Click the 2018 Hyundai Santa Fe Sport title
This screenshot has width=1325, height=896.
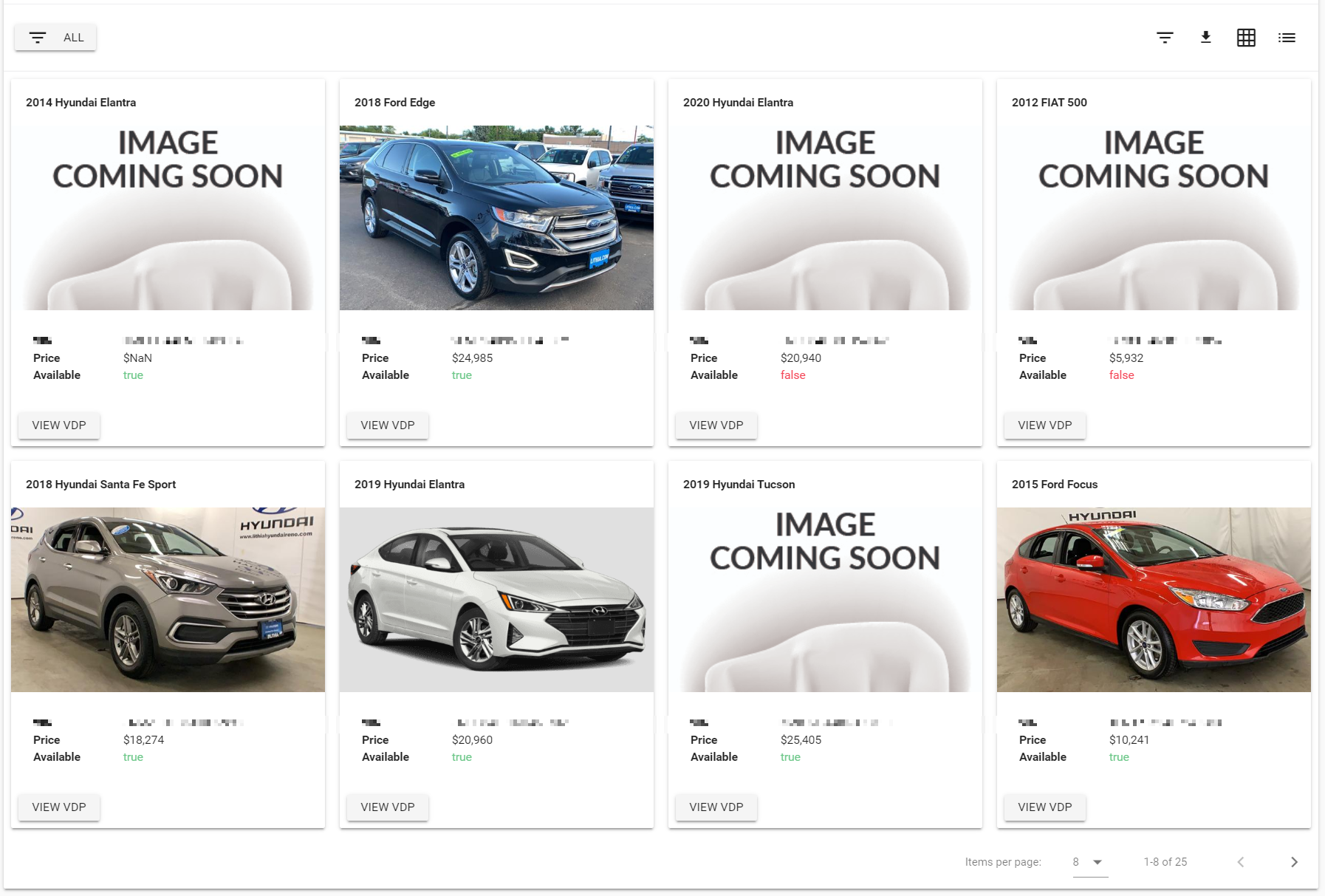[101, 485]
